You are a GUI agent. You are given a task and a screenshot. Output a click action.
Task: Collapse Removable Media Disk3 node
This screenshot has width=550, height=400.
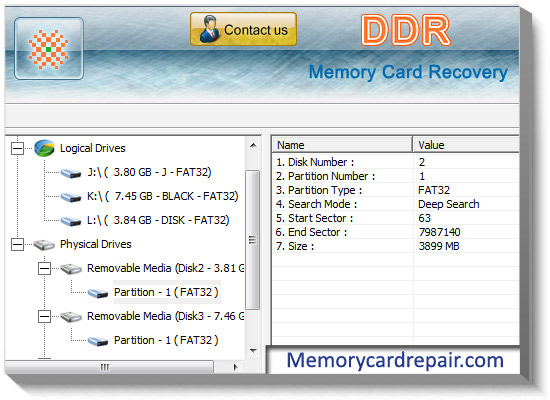(44, 317)
